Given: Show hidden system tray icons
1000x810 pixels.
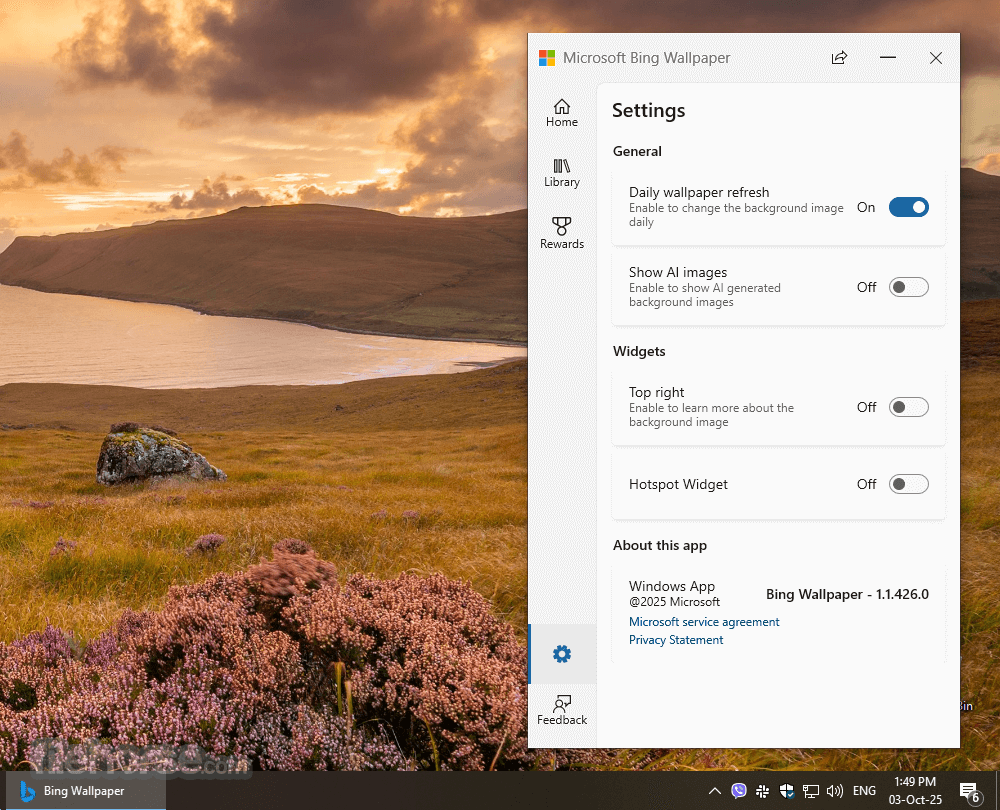Looking at the screenshot, I should point(714,791).
